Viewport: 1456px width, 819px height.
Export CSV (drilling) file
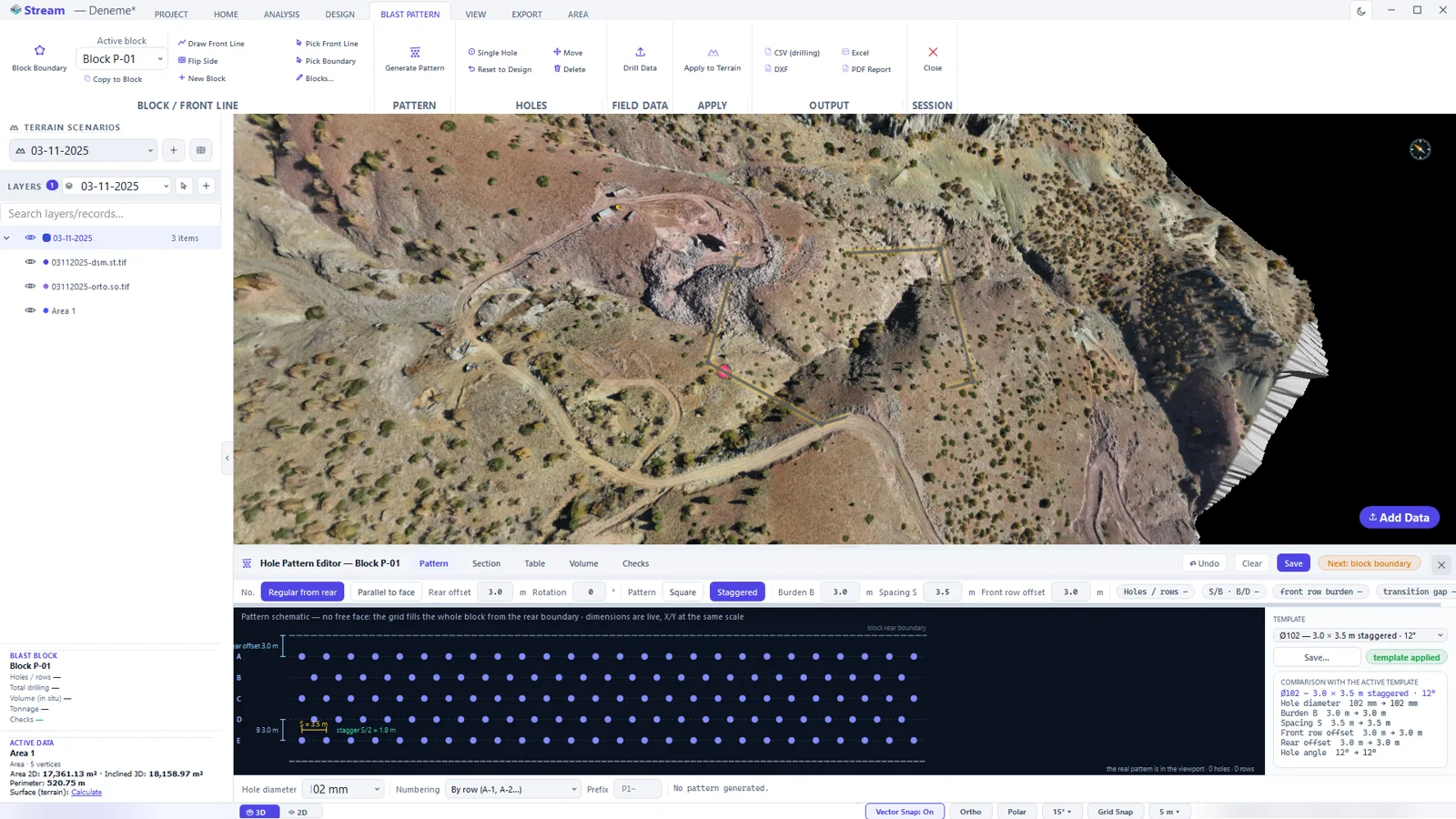click(793, 53)
